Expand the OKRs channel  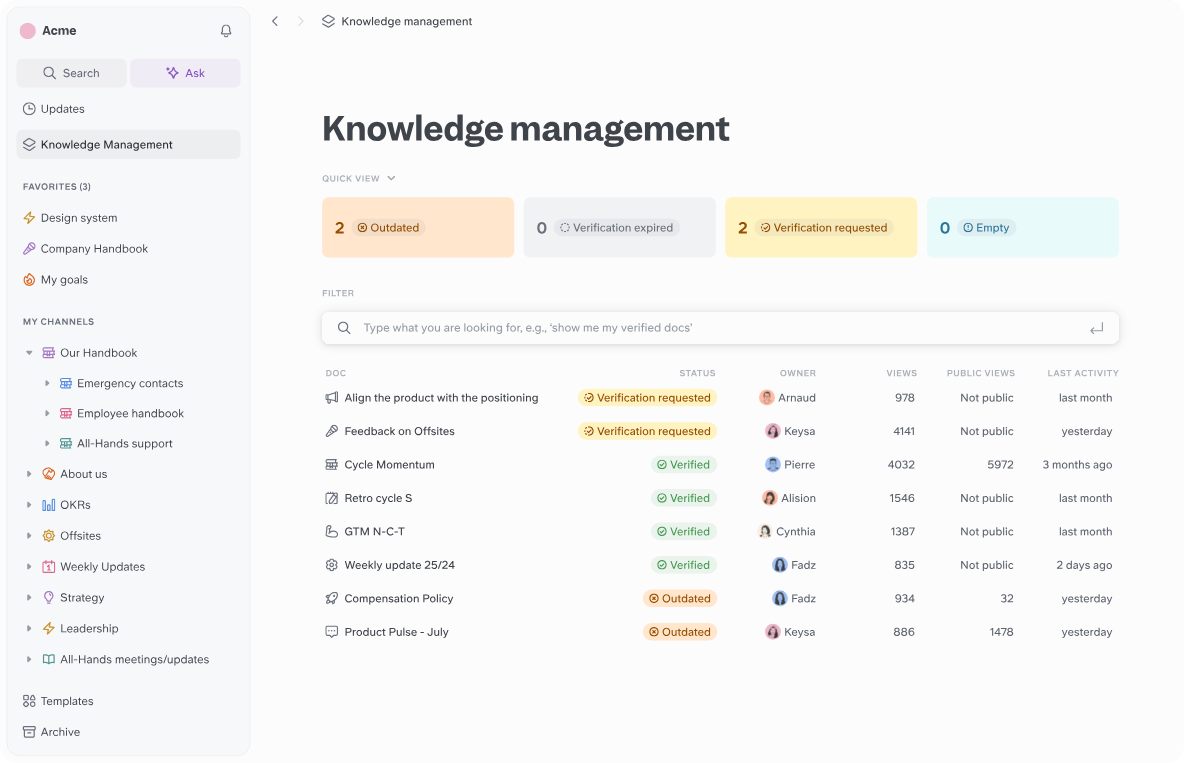(29, 505)
